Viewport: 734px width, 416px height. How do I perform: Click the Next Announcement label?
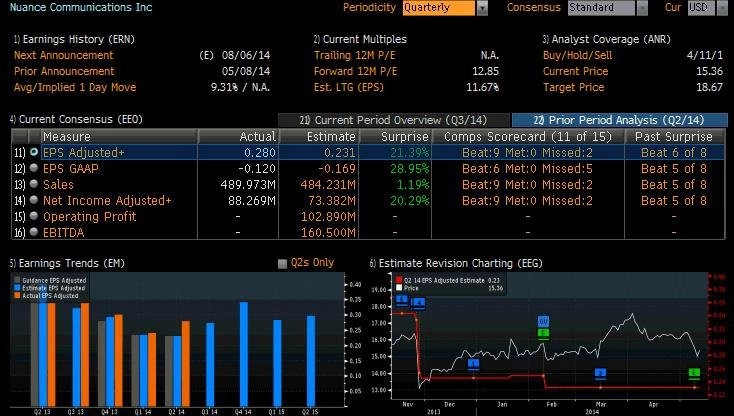[64, 55]
